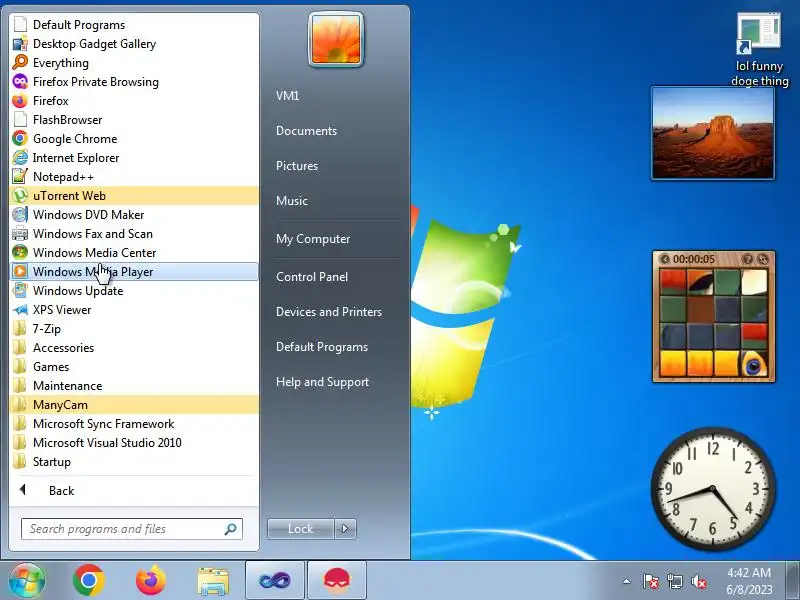Image resolution: width=800 pixels, height=600 pixels.
Task: Click the user account picture
Action: click(336, 39)
